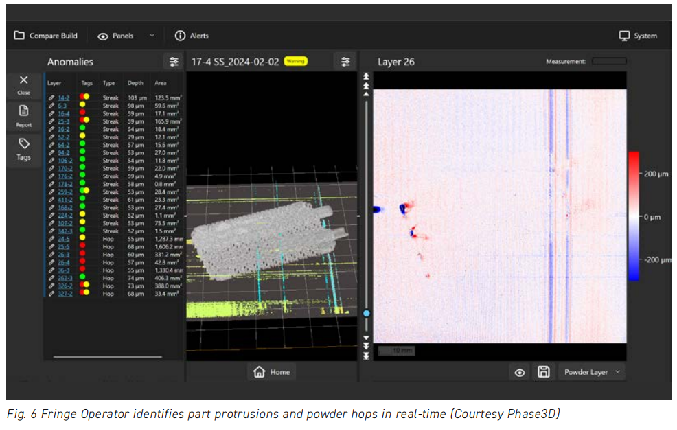Select 61 µm depth cell
This screenshot has width=677, height=430.
tap(135, 200)
